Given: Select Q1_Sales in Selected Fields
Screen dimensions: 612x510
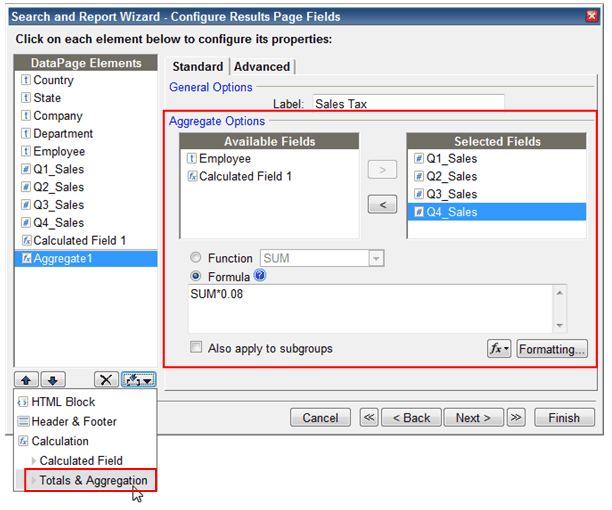Looking at the screenshot, I should point(496,159).
